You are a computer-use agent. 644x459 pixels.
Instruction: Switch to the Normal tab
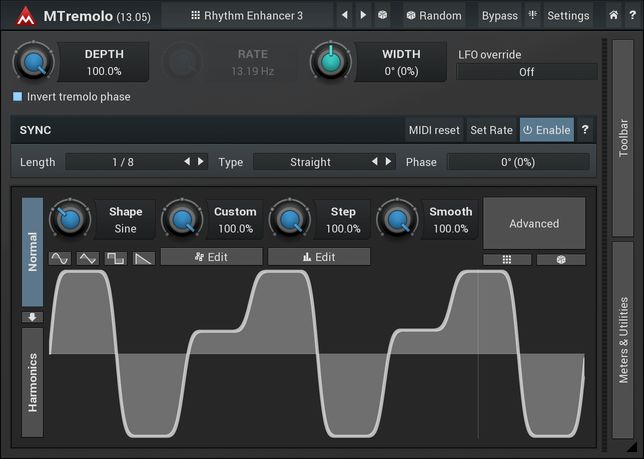coord(32,252)
